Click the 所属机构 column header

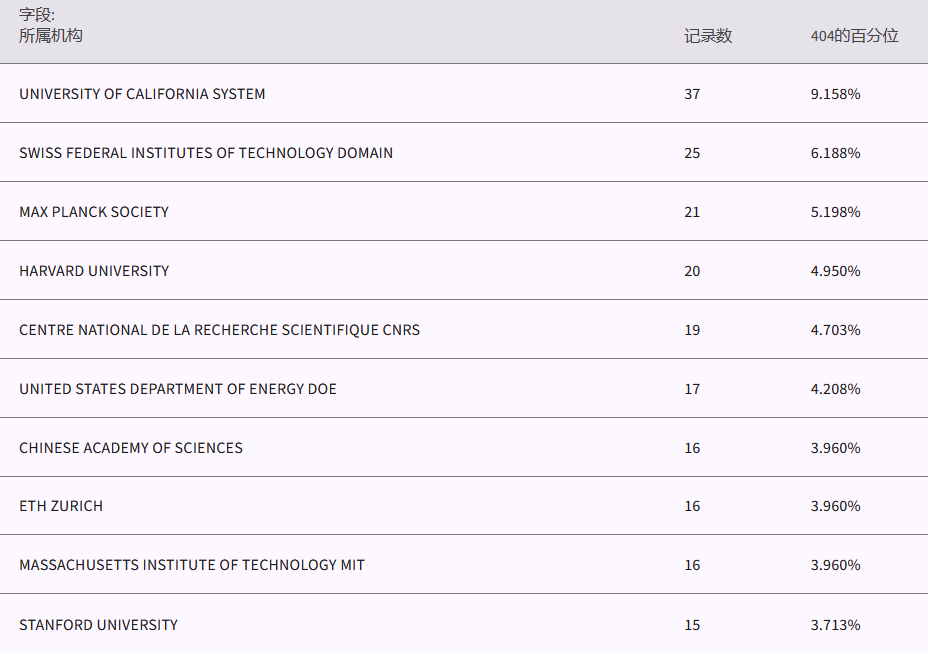pyautogui.click(x=51, y=36)
